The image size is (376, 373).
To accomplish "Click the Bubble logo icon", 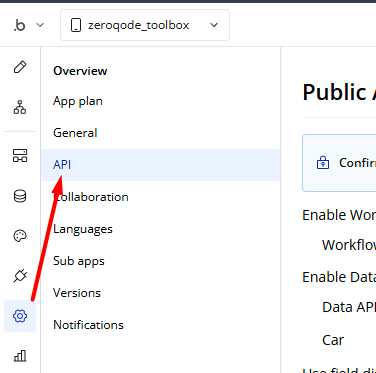I will coord(20,25).
